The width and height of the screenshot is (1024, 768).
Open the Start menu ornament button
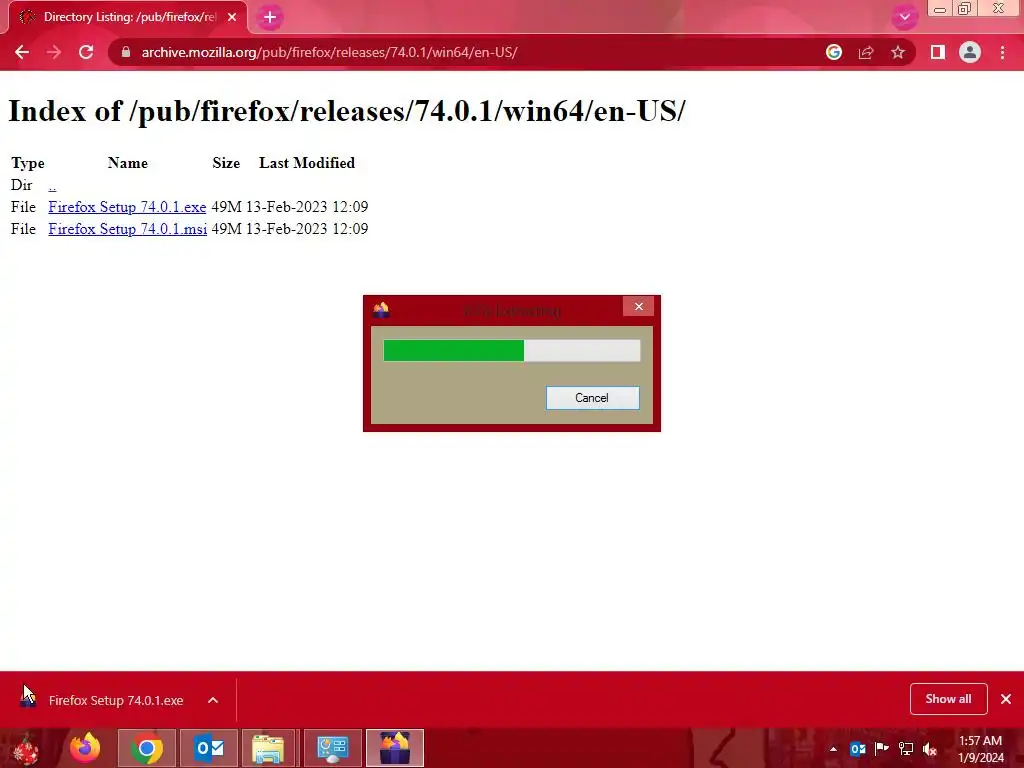tap(26, 748)
